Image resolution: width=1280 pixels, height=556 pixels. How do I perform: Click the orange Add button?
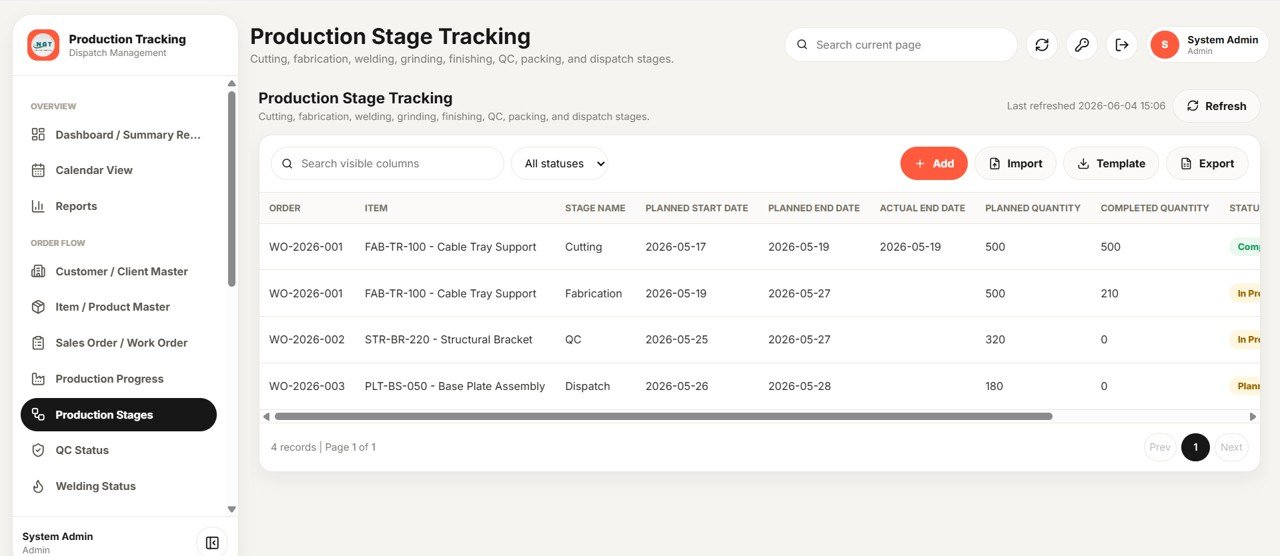coord(934,164)
